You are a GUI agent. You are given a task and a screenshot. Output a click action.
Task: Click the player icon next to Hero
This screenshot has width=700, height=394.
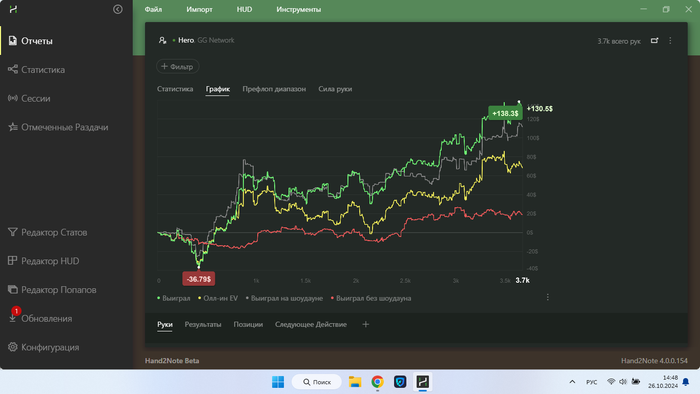pyautogui.click(x=162, y=40)
